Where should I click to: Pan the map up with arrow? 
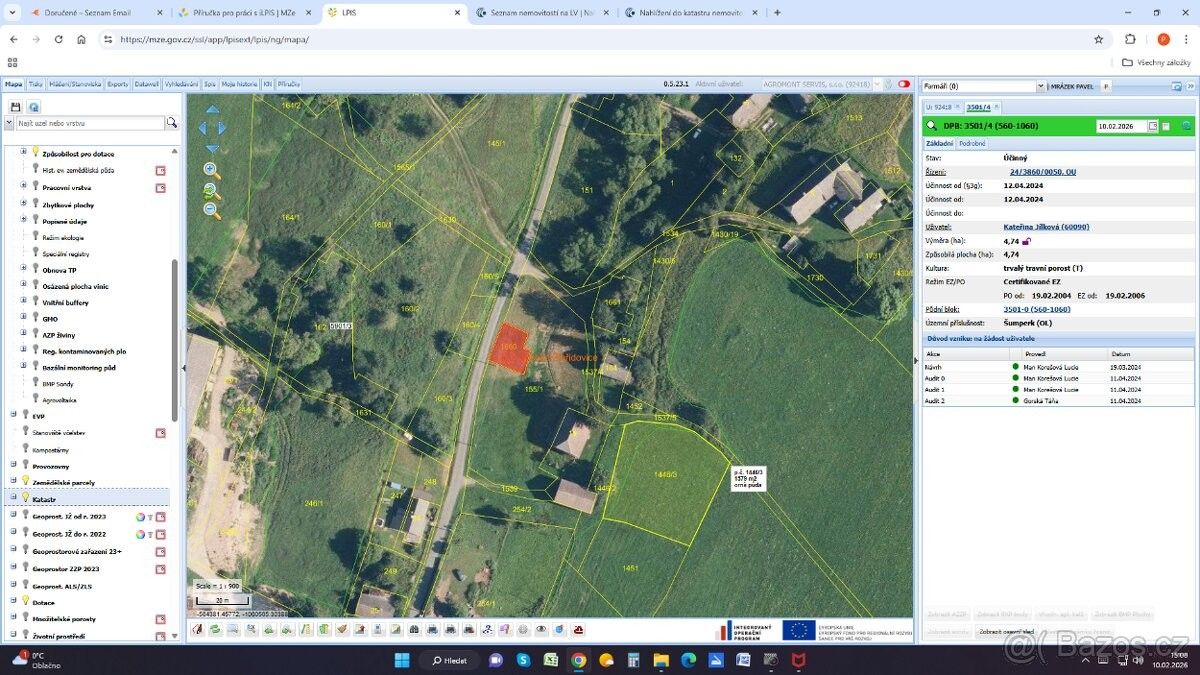[x=212, y=110]
